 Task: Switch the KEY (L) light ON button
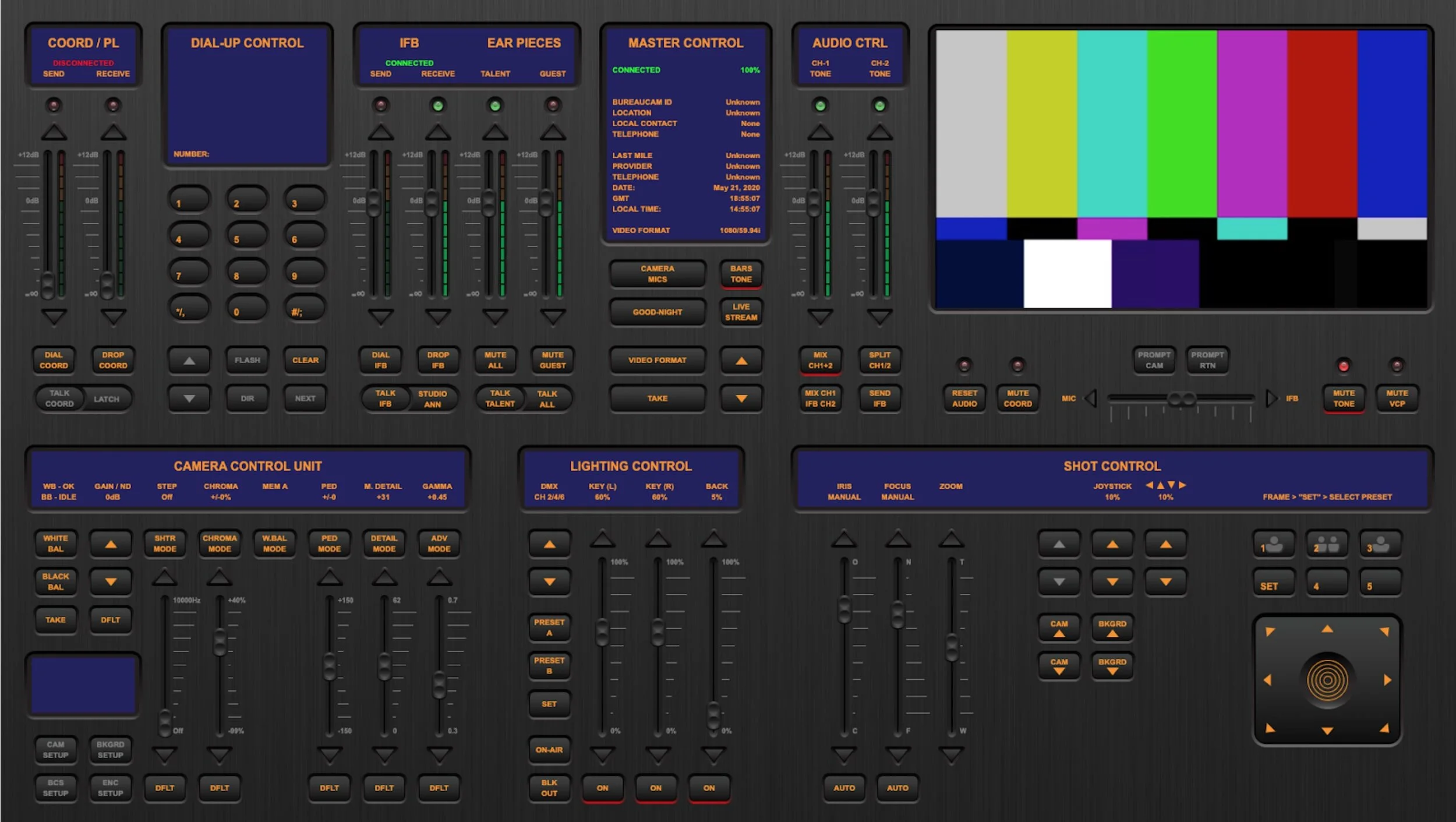[602, 788]
